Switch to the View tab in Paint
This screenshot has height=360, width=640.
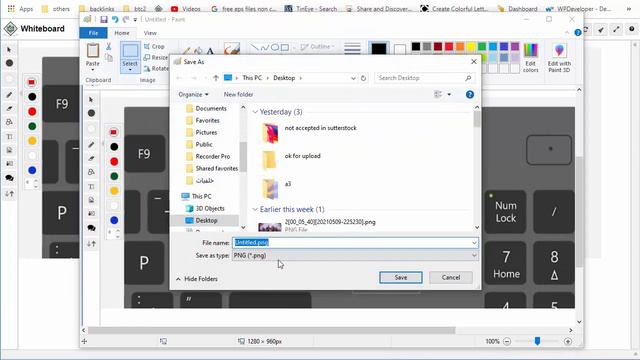coord(150,33)
